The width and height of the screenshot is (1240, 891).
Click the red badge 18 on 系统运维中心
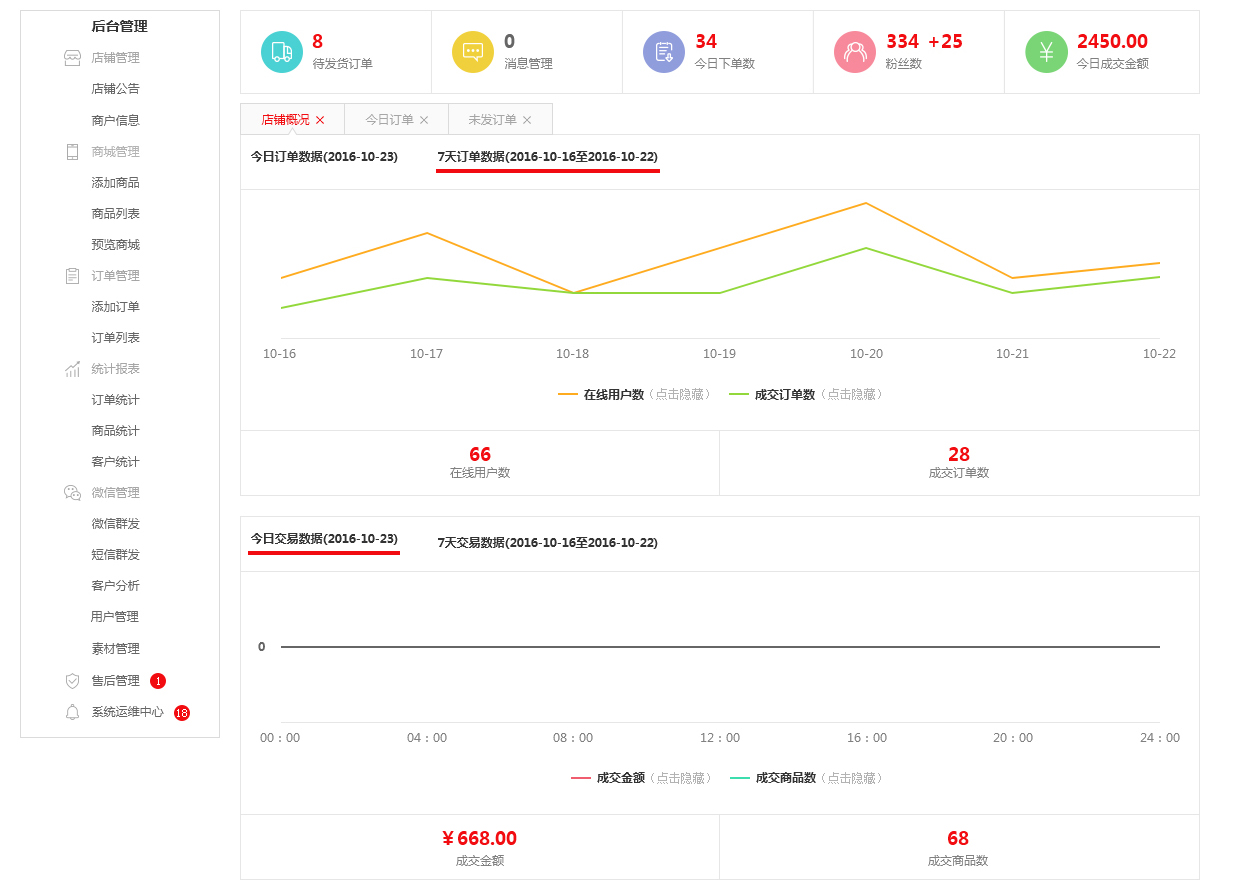[182, 713]
